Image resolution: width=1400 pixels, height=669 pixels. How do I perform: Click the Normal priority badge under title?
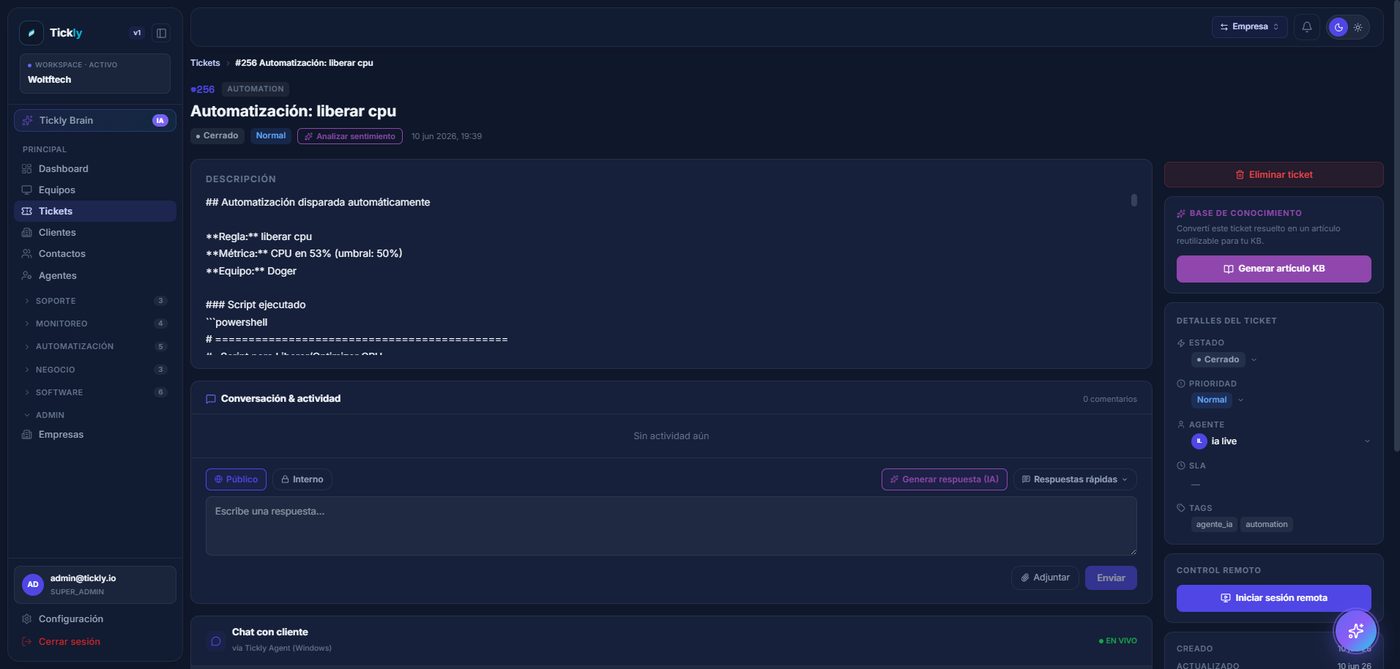pyautogui.click(x=271, y=136)
